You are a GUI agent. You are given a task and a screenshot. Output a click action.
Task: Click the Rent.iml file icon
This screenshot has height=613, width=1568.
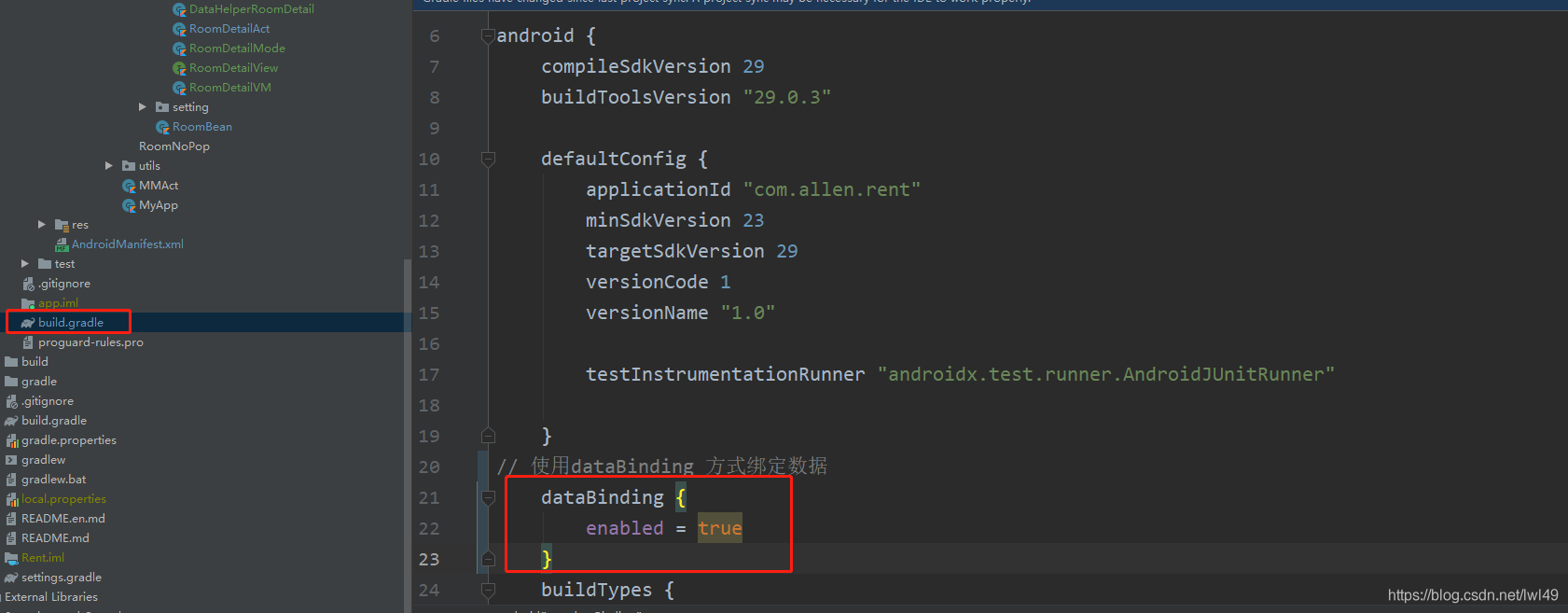pos(11,558)
